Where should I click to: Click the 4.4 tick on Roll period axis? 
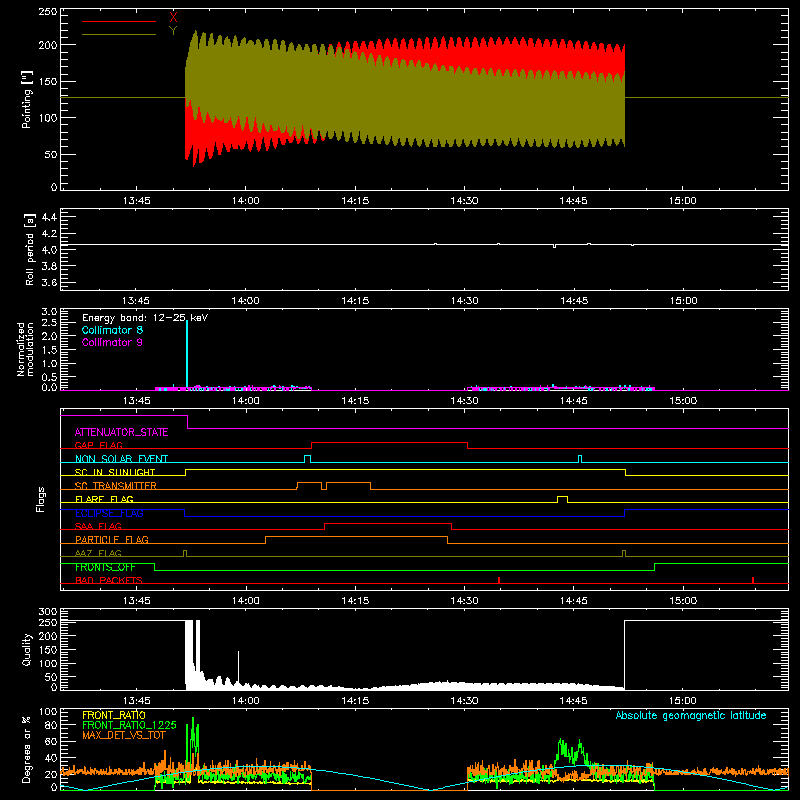(49, 217)
